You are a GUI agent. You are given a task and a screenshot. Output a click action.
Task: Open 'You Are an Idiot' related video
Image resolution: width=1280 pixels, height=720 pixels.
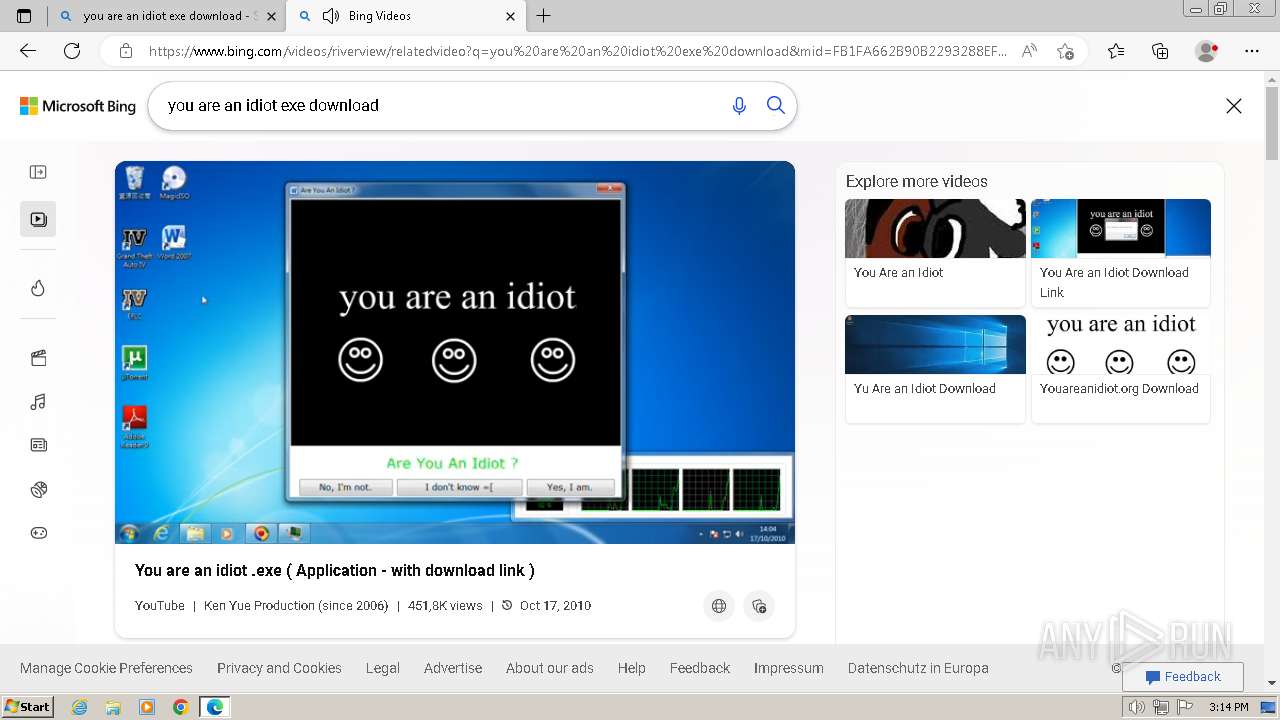[x=935, y=252]
